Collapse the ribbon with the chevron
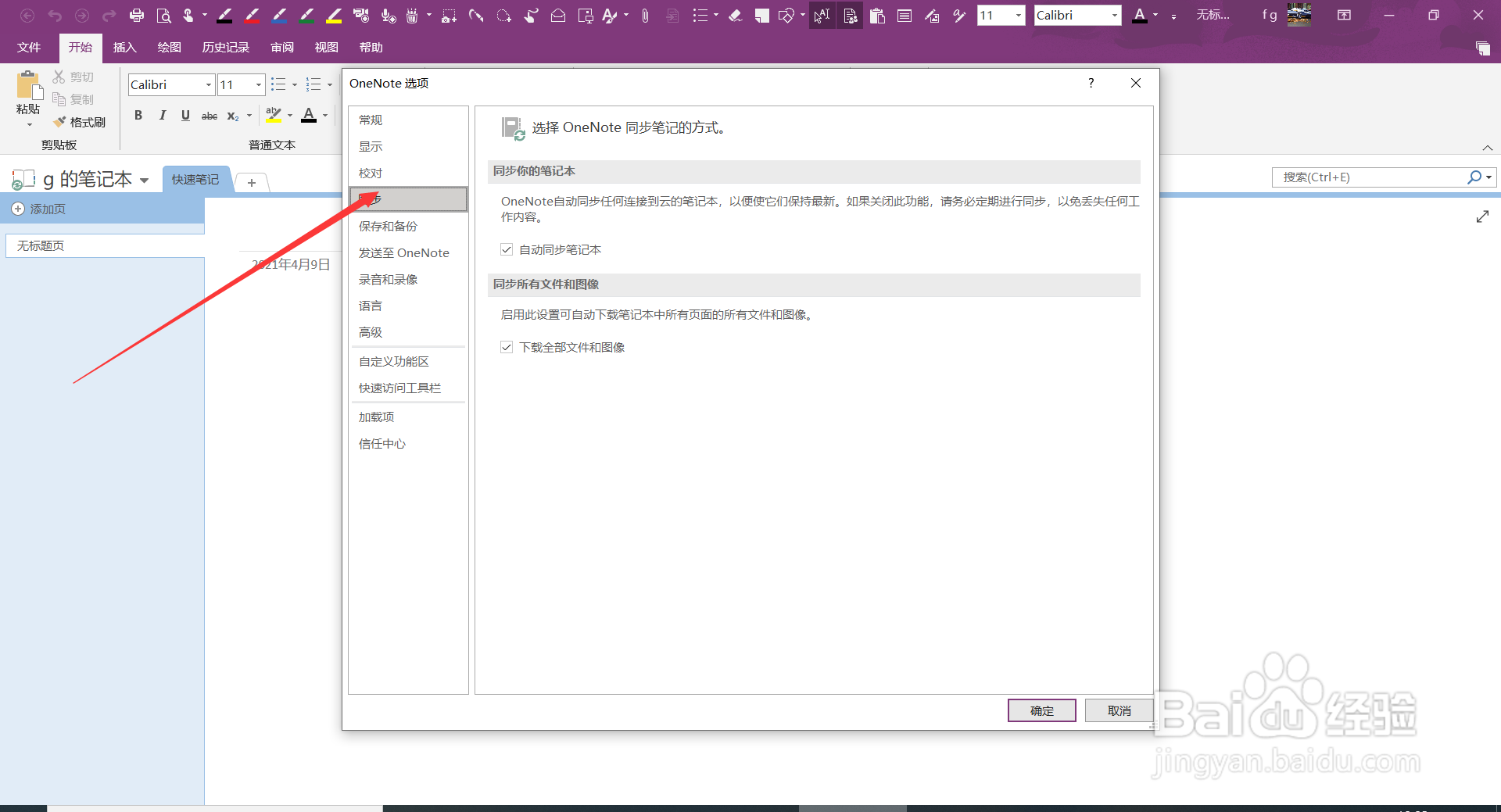Screen dimensions: 1501x812 point(1488,148)
